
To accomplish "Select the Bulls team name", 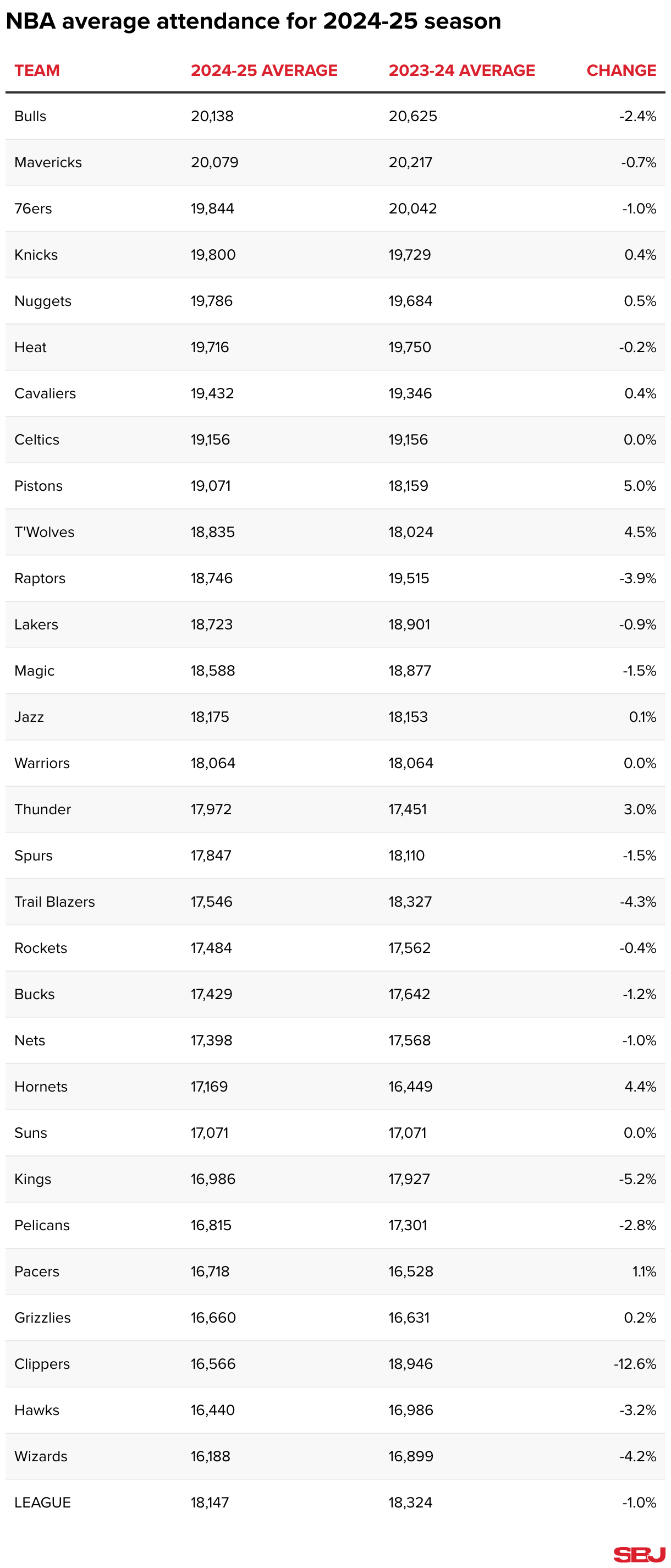I will point(30,116).
